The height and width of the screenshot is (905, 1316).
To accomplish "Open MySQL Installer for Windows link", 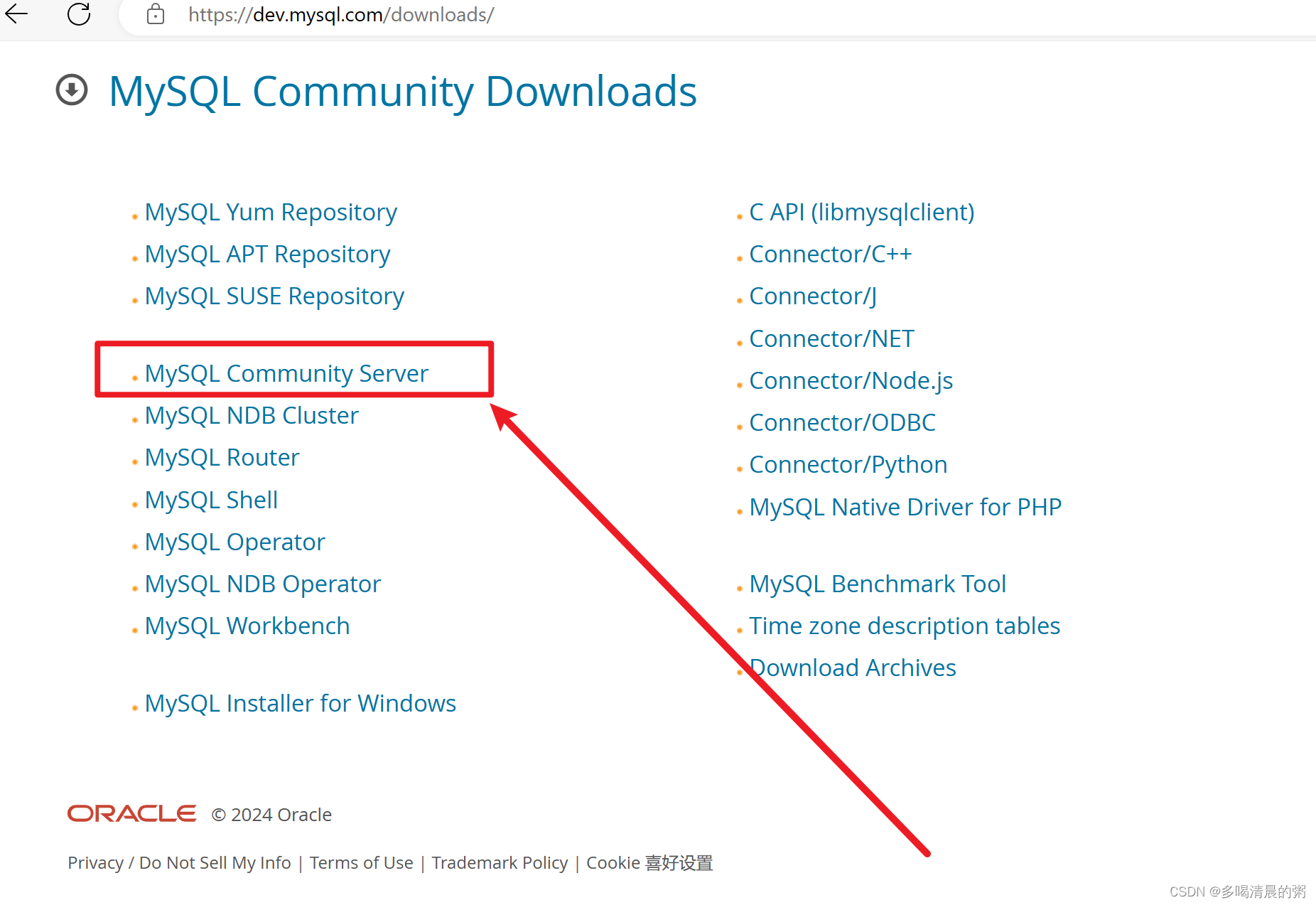I will [x=301, y=704].
